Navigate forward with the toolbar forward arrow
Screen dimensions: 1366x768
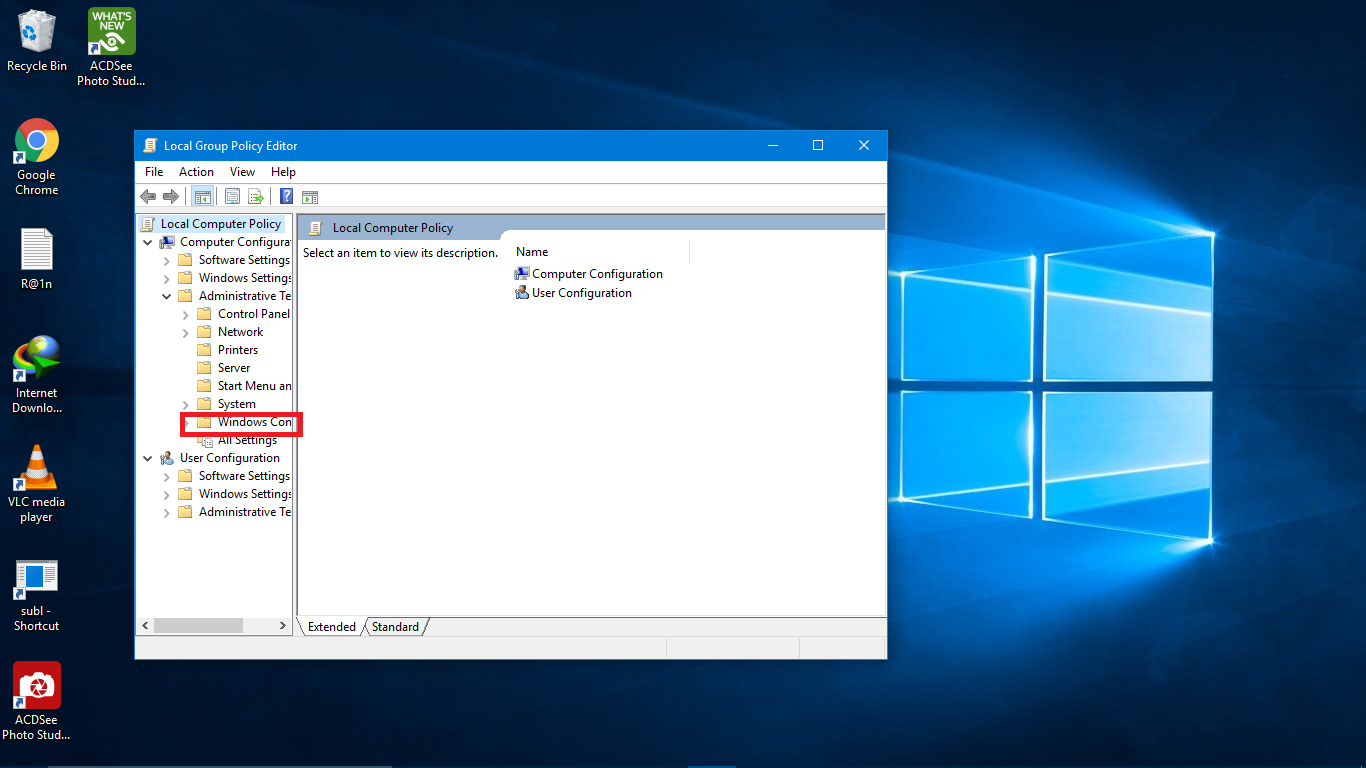(x=170, y=196)
